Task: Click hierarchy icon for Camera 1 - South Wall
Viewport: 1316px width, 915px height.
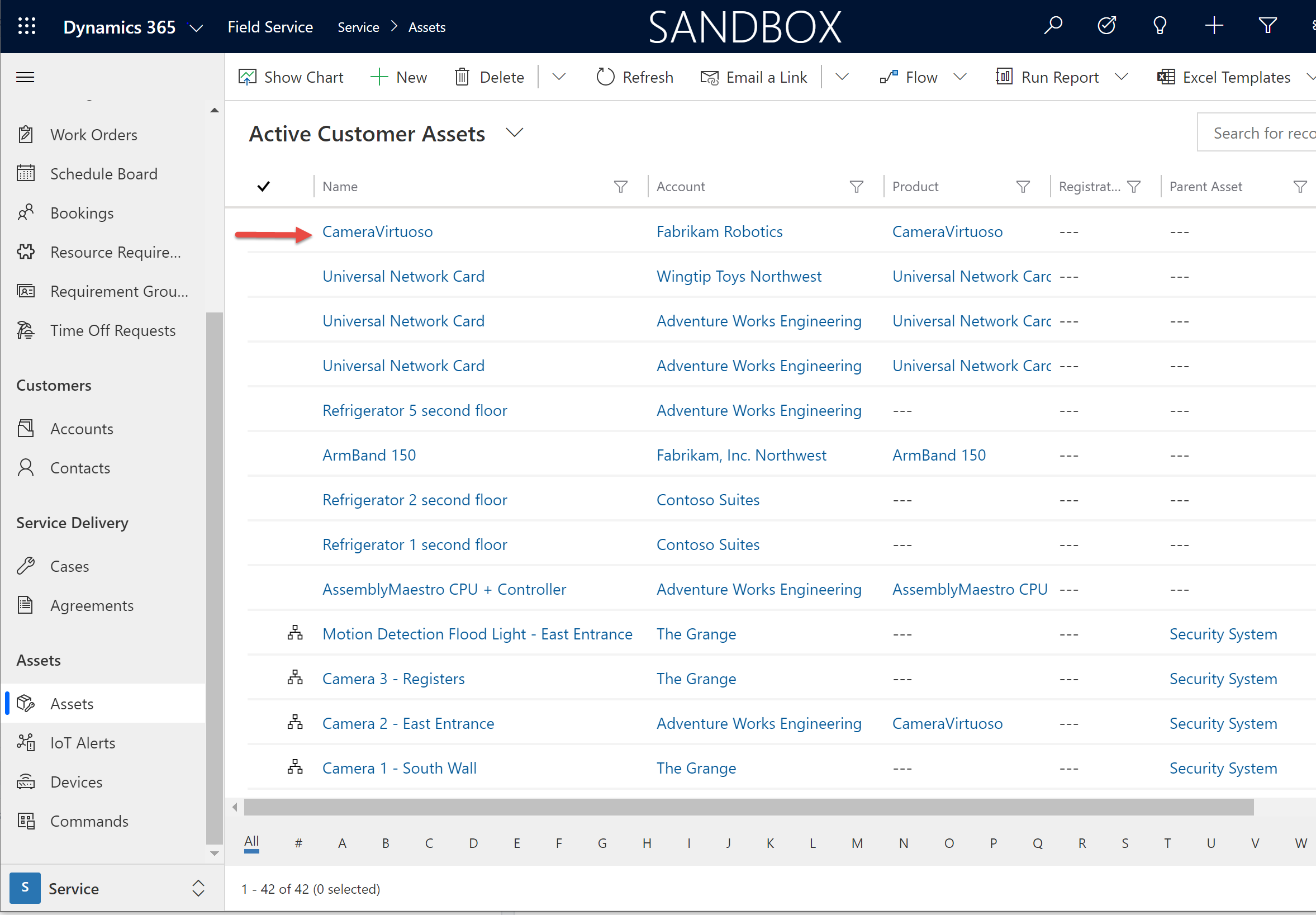Action: click(x=295, y=767)
